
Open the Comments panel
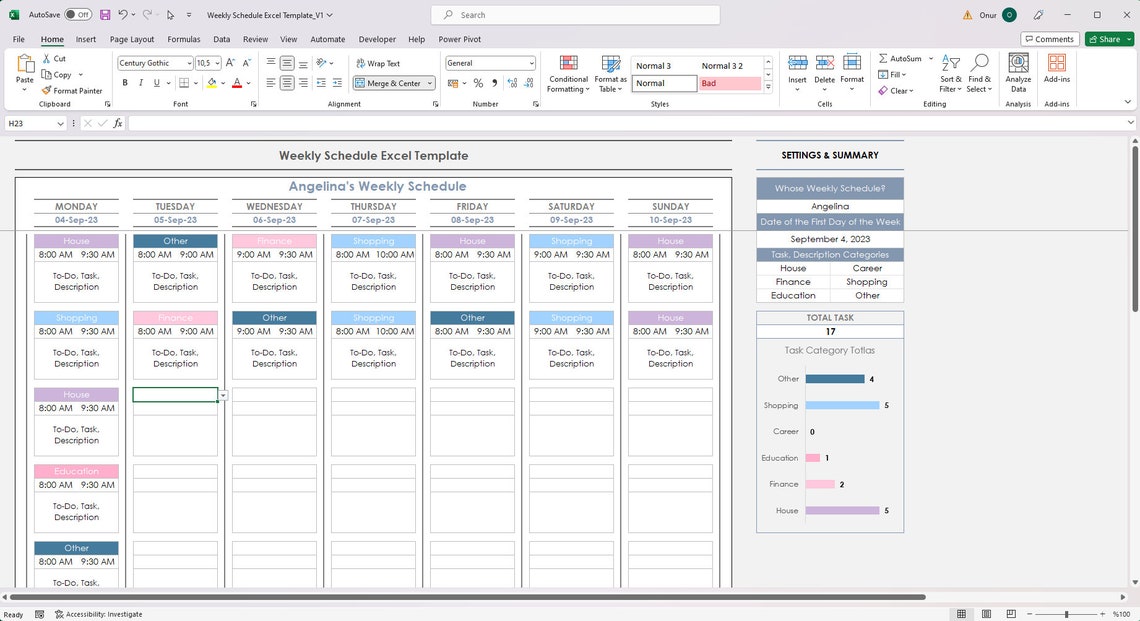[1049, 38]
